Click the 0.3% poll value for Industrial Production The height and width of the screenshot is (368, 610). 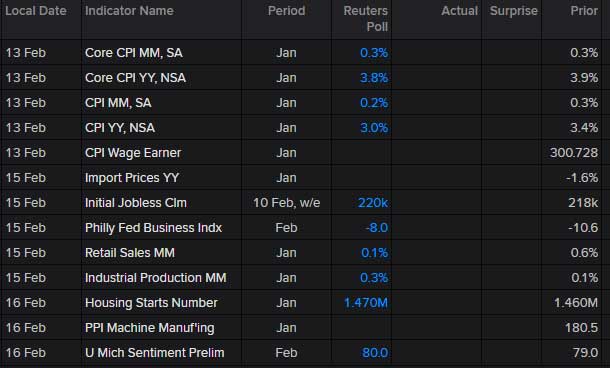pos(374,278)
